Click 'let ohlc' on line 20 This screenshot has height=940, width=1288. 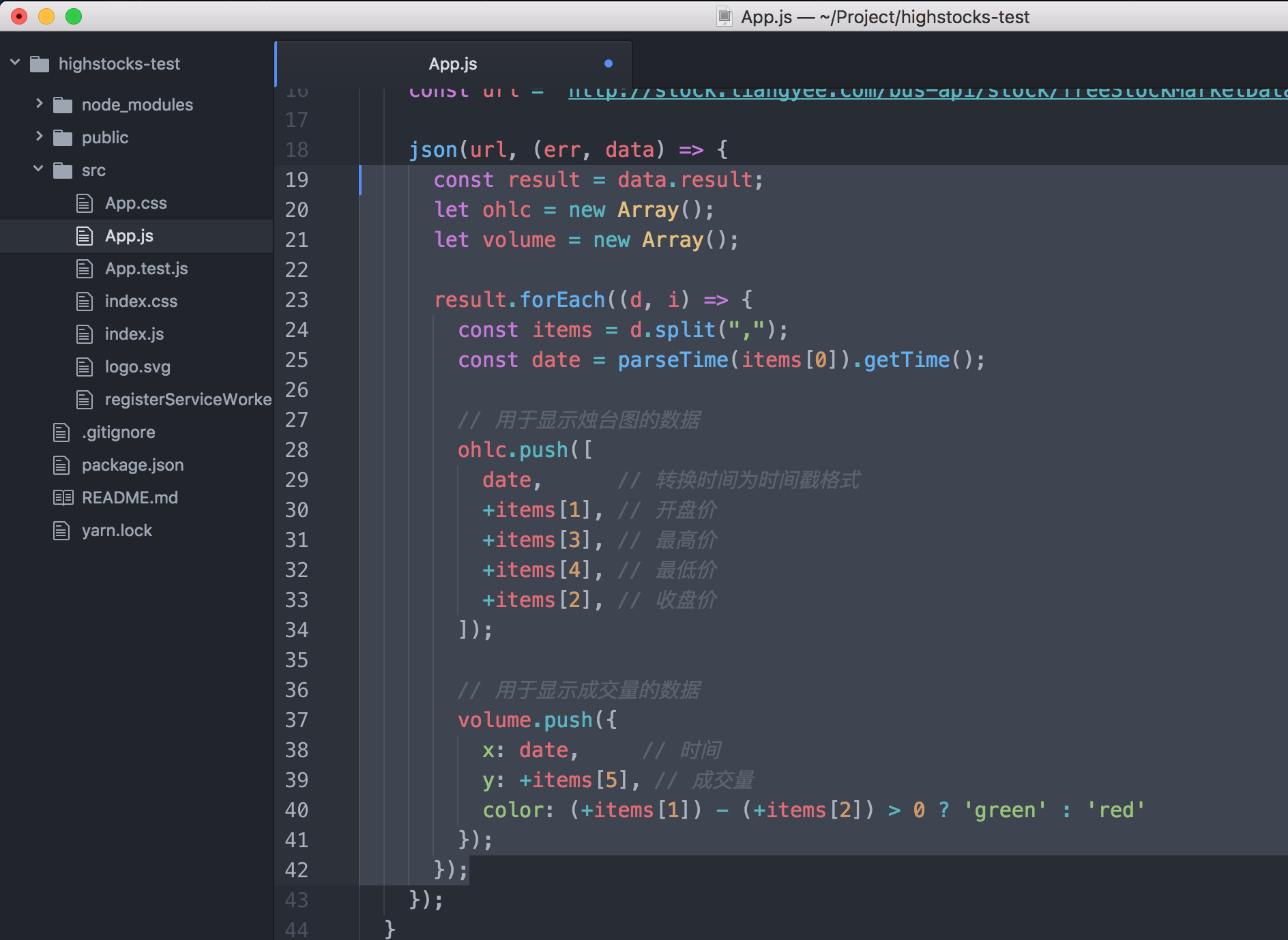click(x=483, y=210)
